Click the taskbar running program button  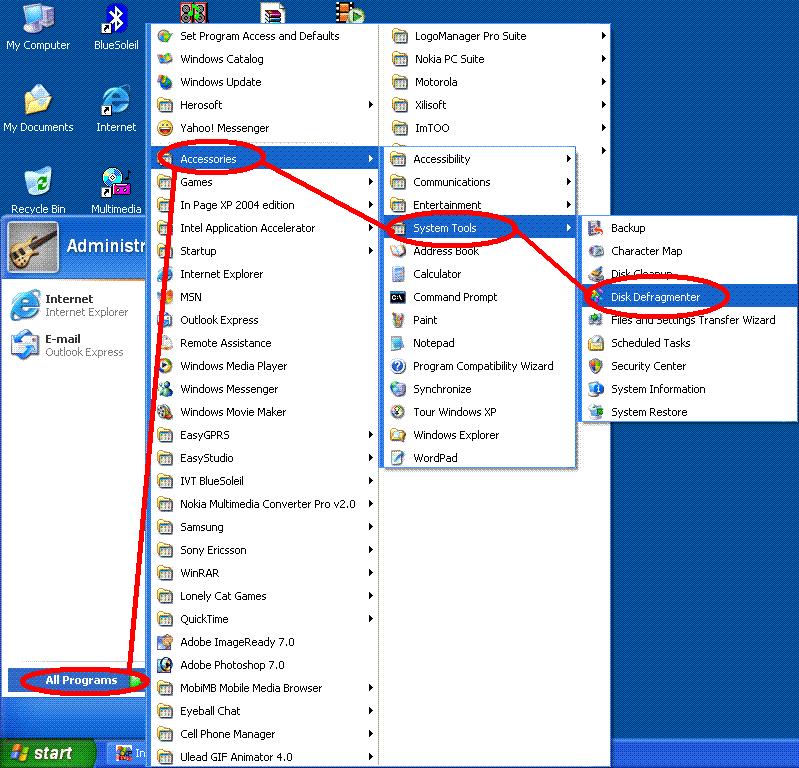(128, 753)
